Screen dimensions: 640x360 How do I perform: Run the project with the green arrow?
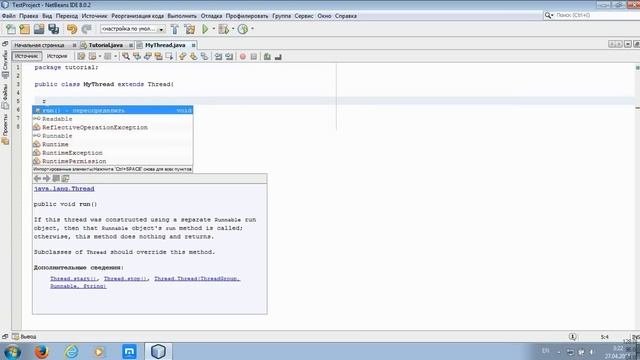click(x=205, y=29)
